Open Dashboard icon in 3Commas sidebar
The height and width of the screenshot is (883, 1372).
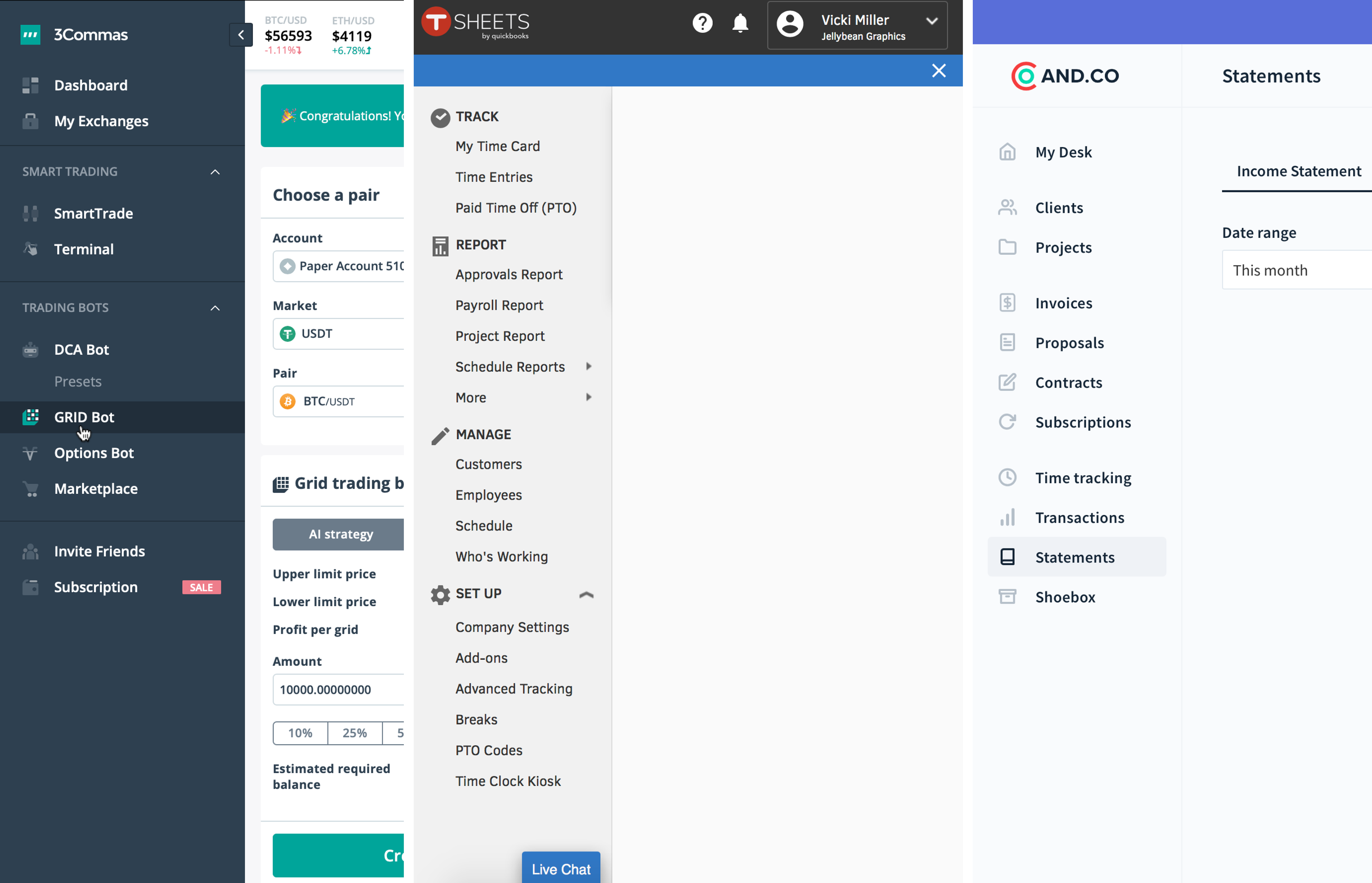[x=30, y=85]
